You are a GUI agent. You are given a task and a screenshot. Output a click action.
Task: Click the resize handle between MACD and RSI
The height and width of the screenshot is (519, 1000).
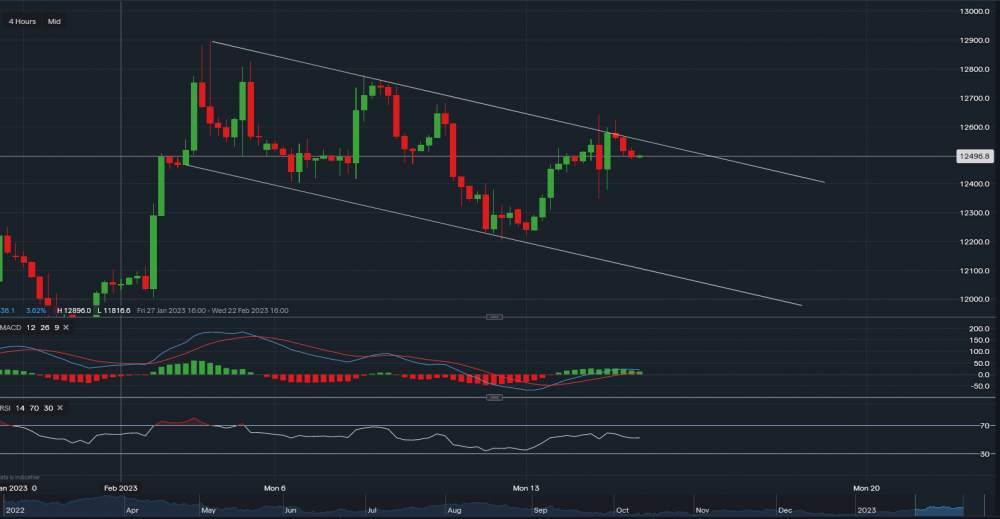(493, 398)
